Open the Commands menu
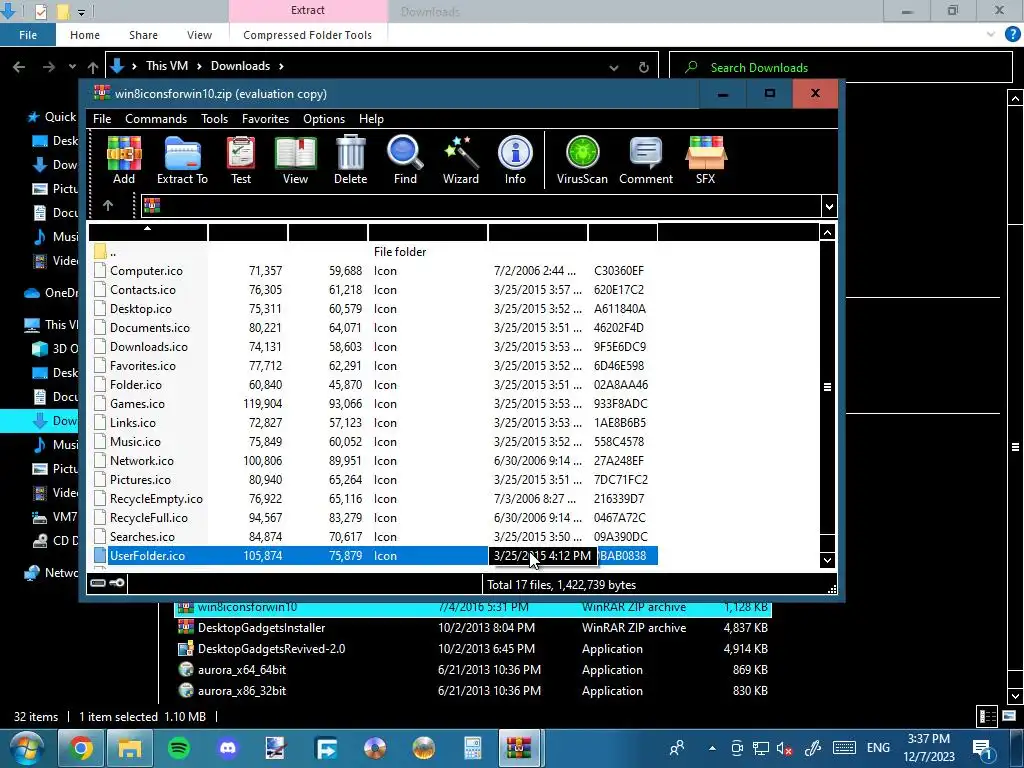 point(156,119)
